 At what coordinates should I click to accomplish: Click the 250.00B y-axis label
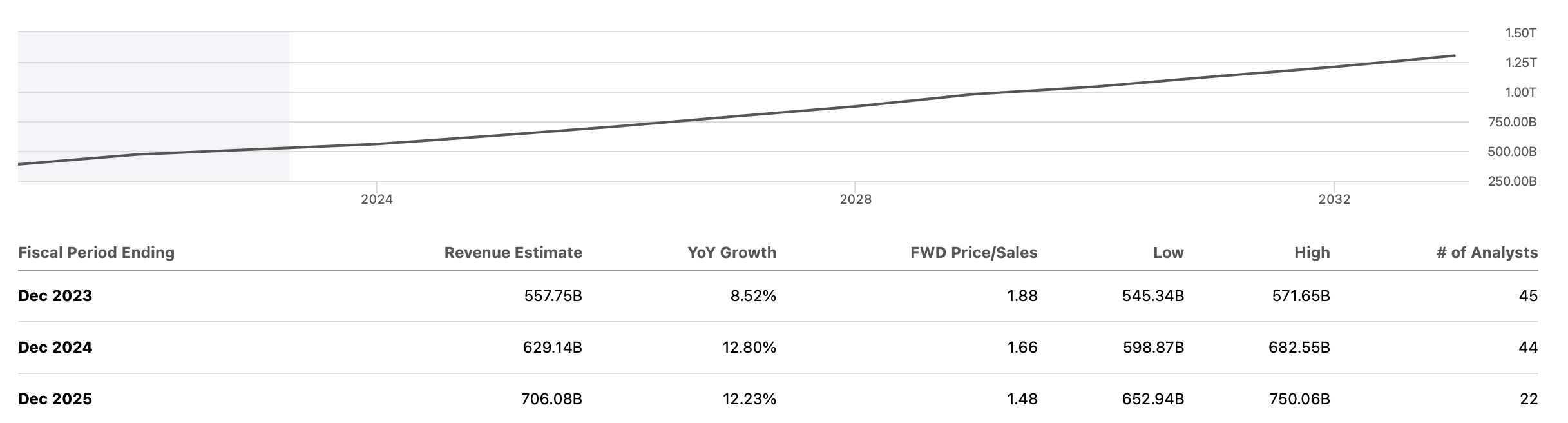(x=1512, y=182)
